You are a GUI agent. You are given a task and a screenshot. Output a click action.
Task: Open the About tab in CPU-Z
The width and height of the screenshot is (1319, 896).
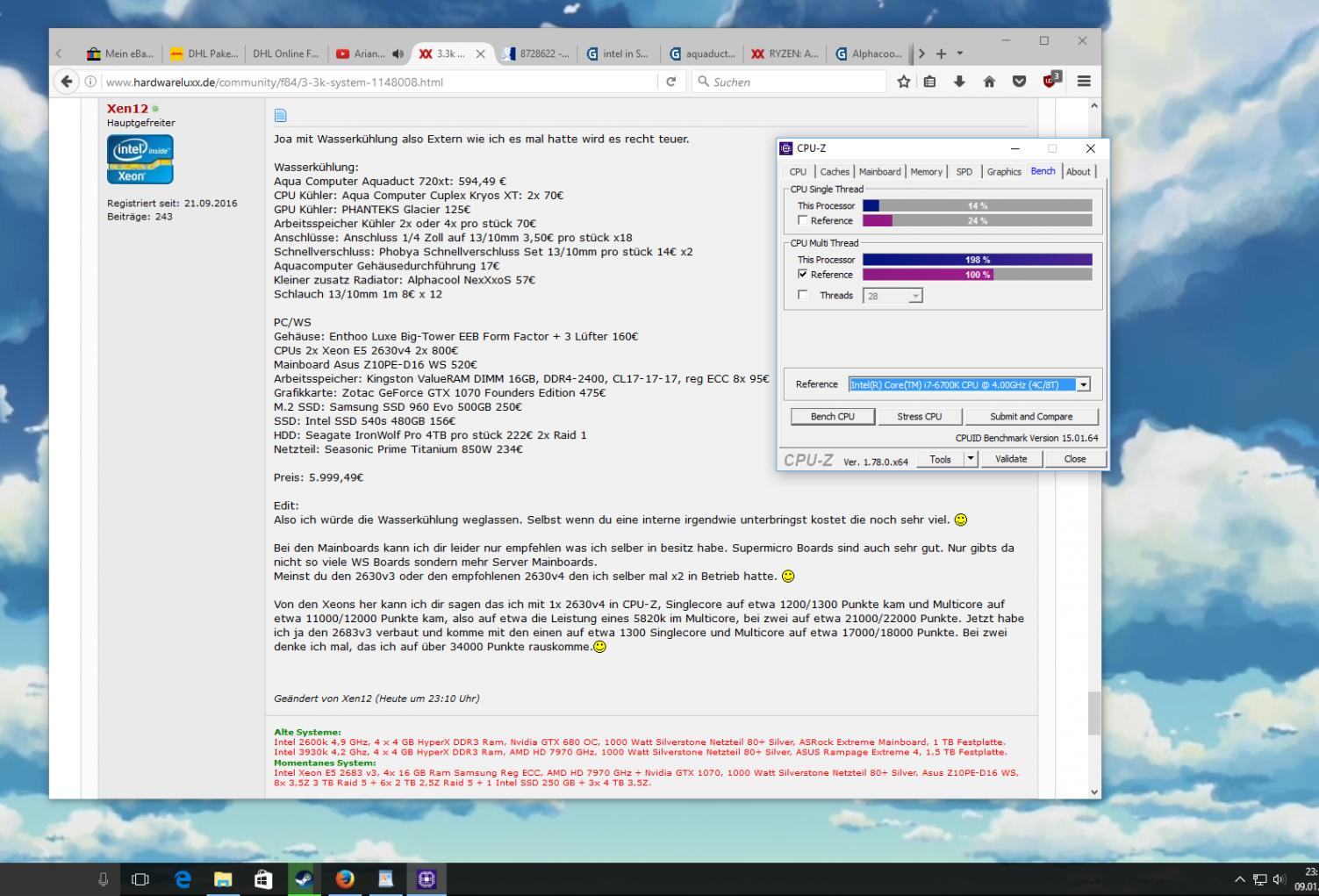(1079, 172)
